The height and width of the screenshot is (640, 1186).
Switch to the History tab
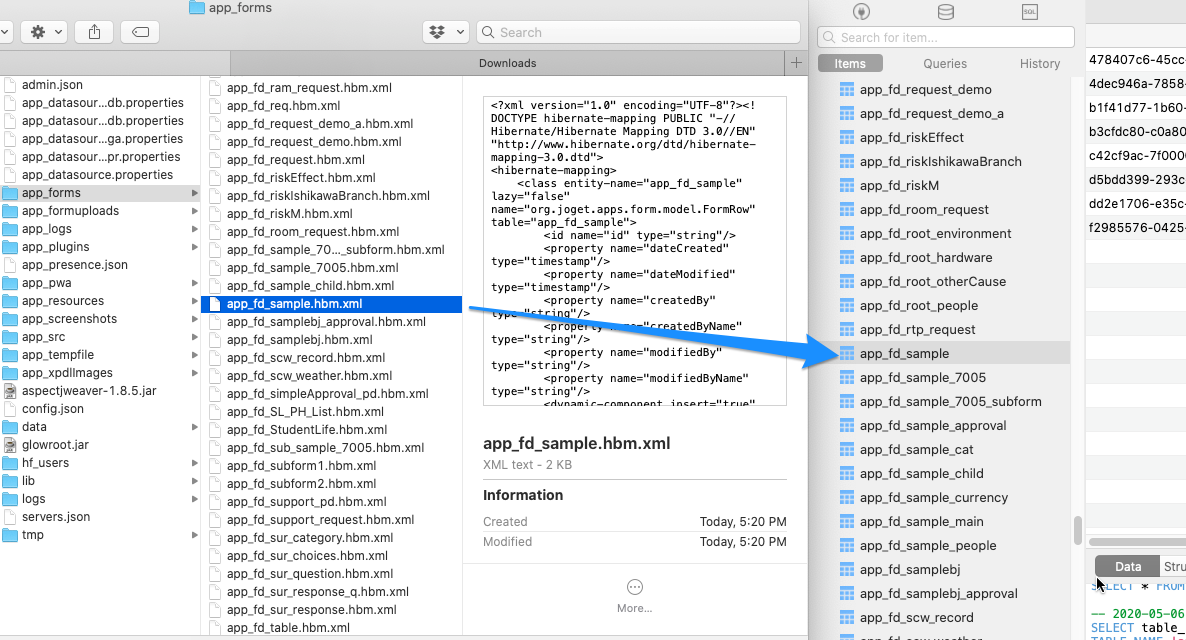click(1039, 63)
